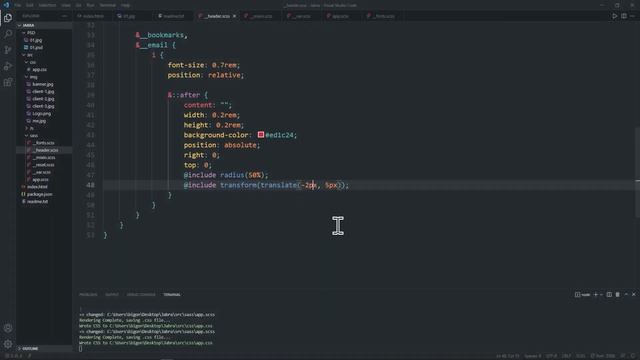
Task: Close the terminal panel
Action: point(633,294)
